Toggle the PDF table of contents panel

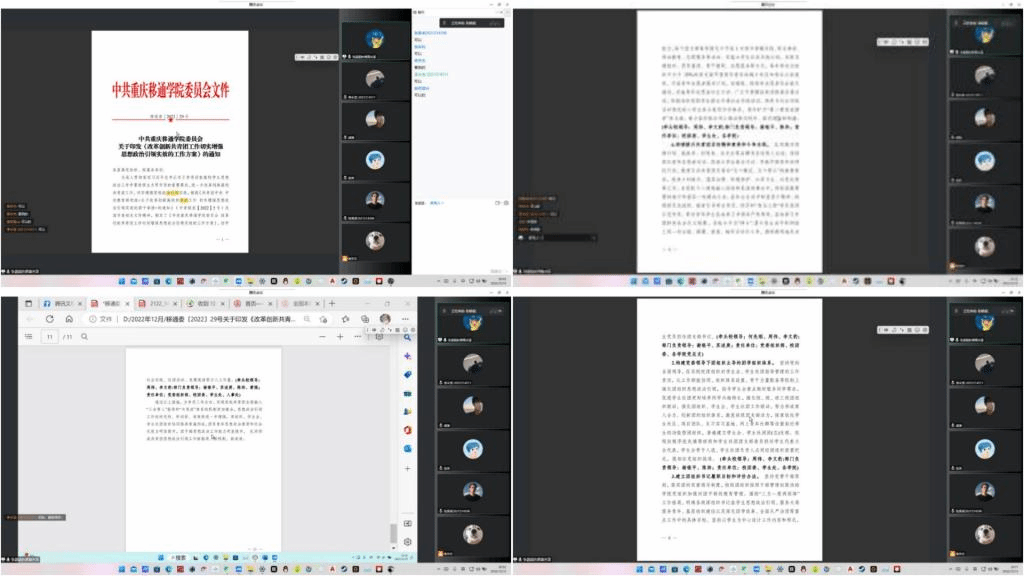point(27,337)
